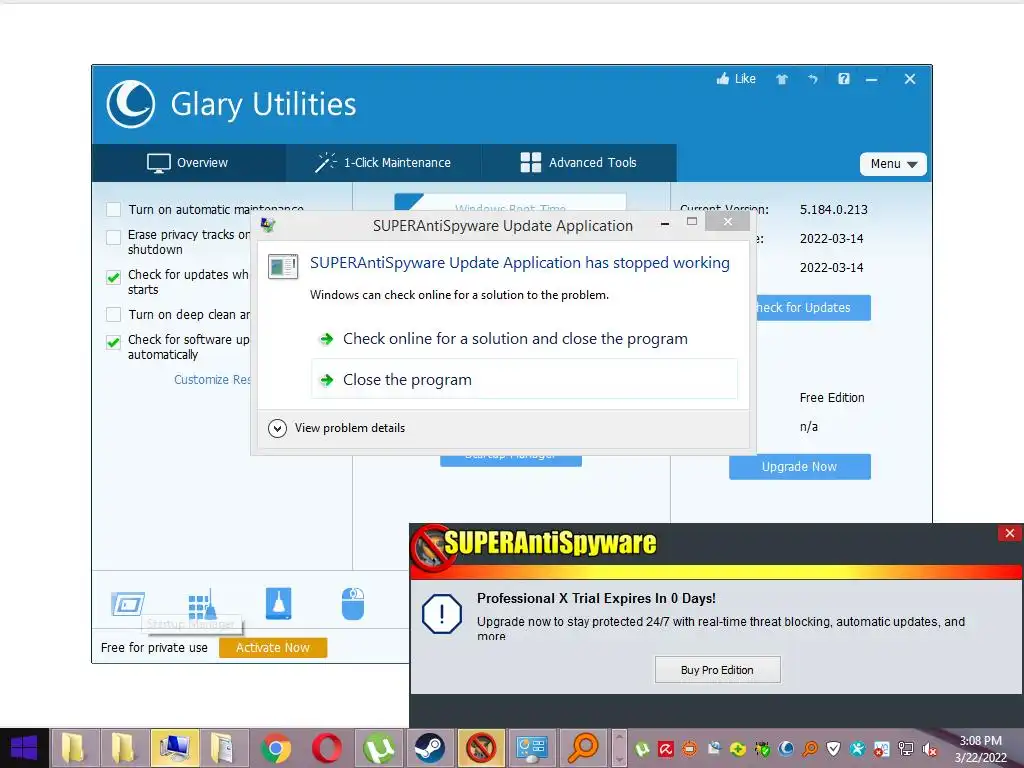Enable Turn on automatic maintenance checkbox

click(x=114, y=210)
